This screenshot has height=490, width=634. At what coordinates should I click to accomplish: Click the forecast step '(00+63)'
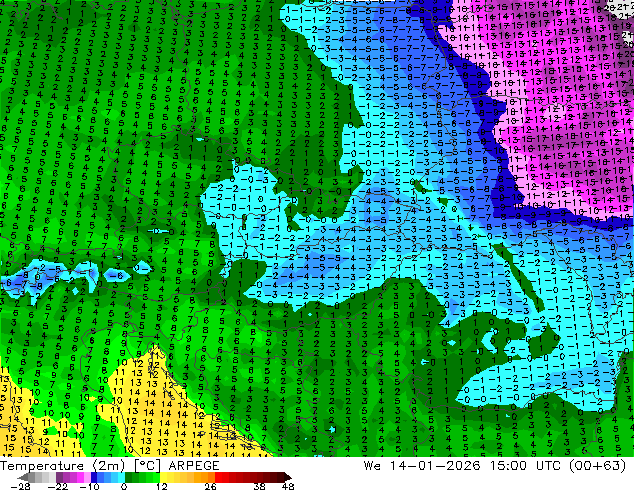pos(598,466)
